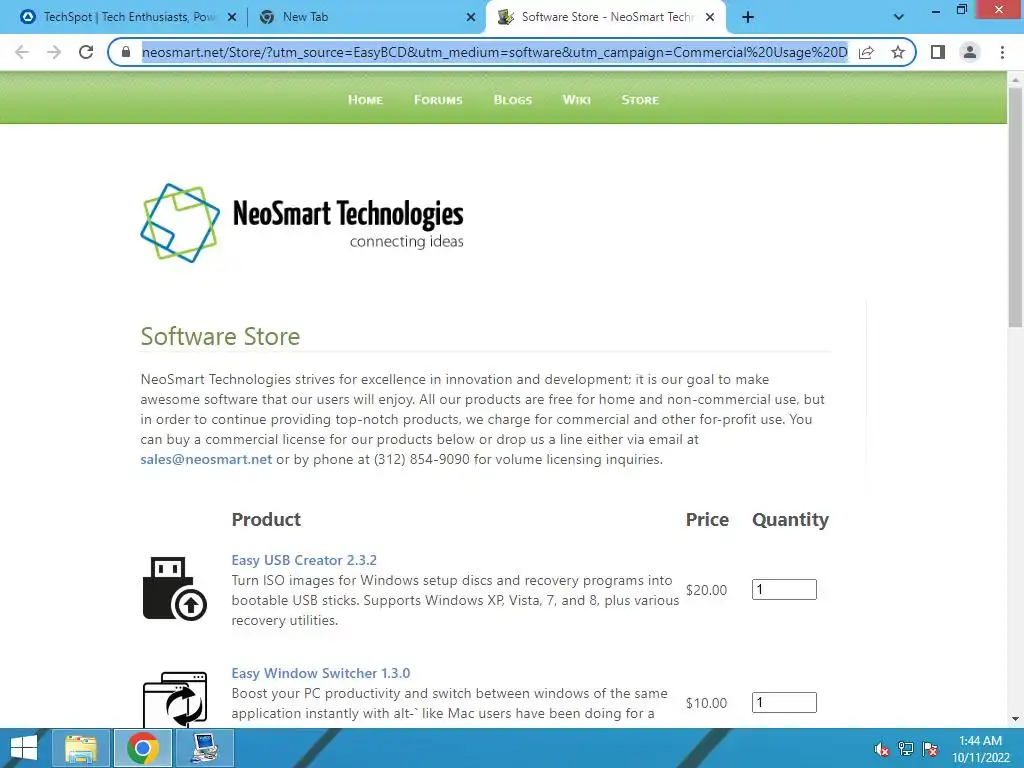Bookmark this page with the star icon
This screenshot has width=1024, height=768.
[898, 52]
